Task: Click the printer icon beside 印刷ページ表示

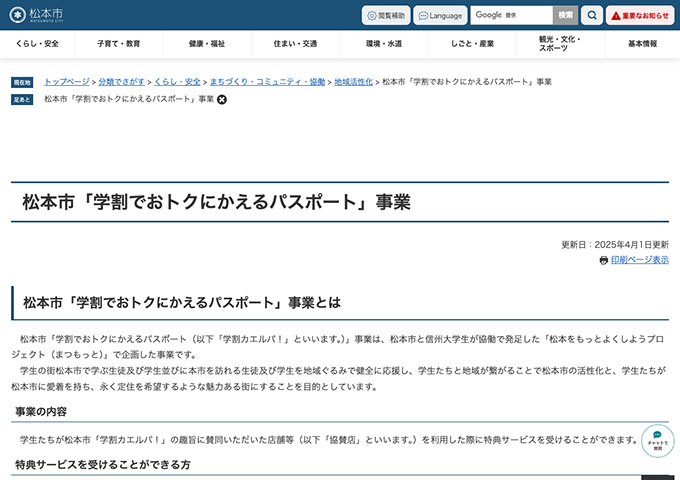Action: (603, 260)
